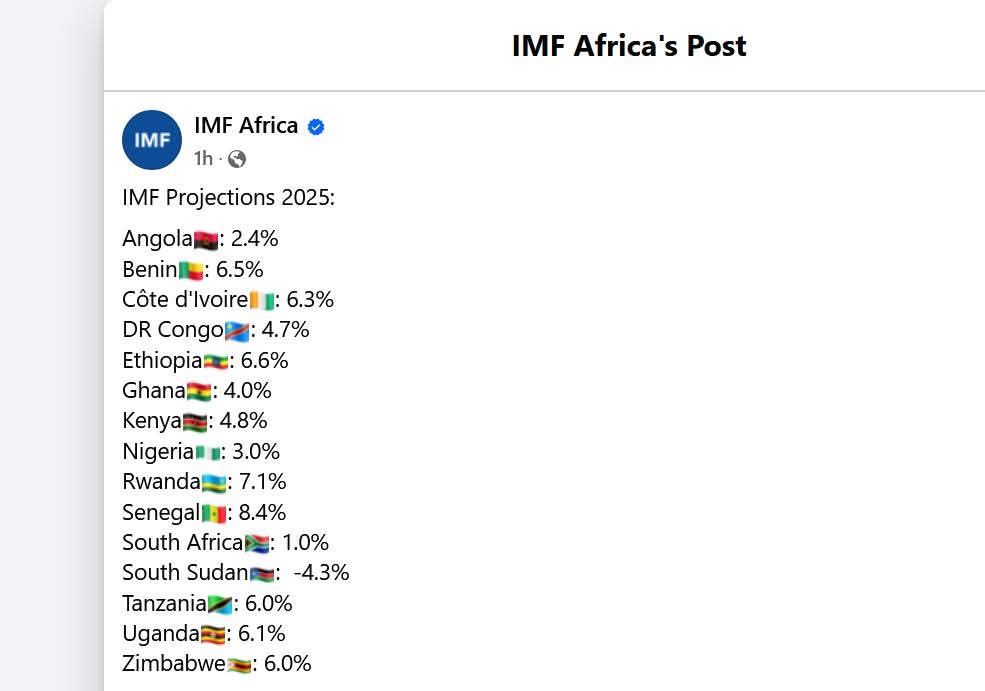The width and height of the screenshot is (985, 691).
Task: Click the blue verified badge icon
Action: point(316,127)
